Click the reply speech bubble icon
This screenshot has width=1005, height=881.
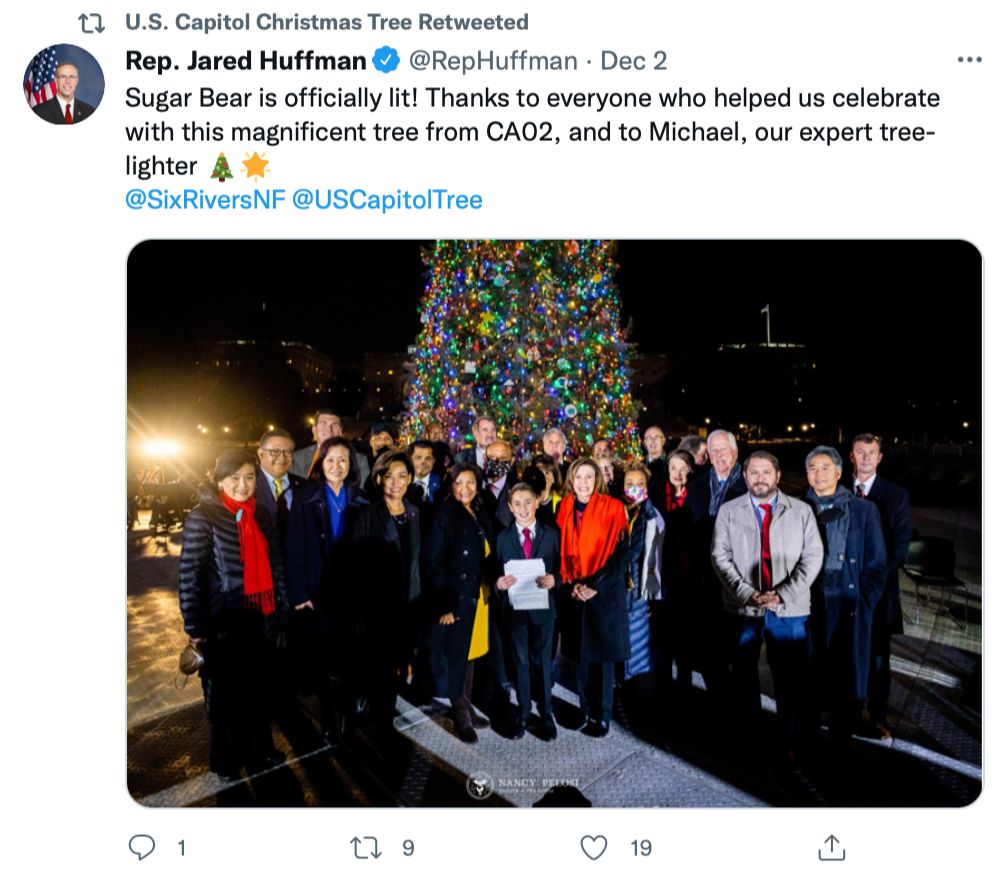pyautogui.click(x=143, y=848)
